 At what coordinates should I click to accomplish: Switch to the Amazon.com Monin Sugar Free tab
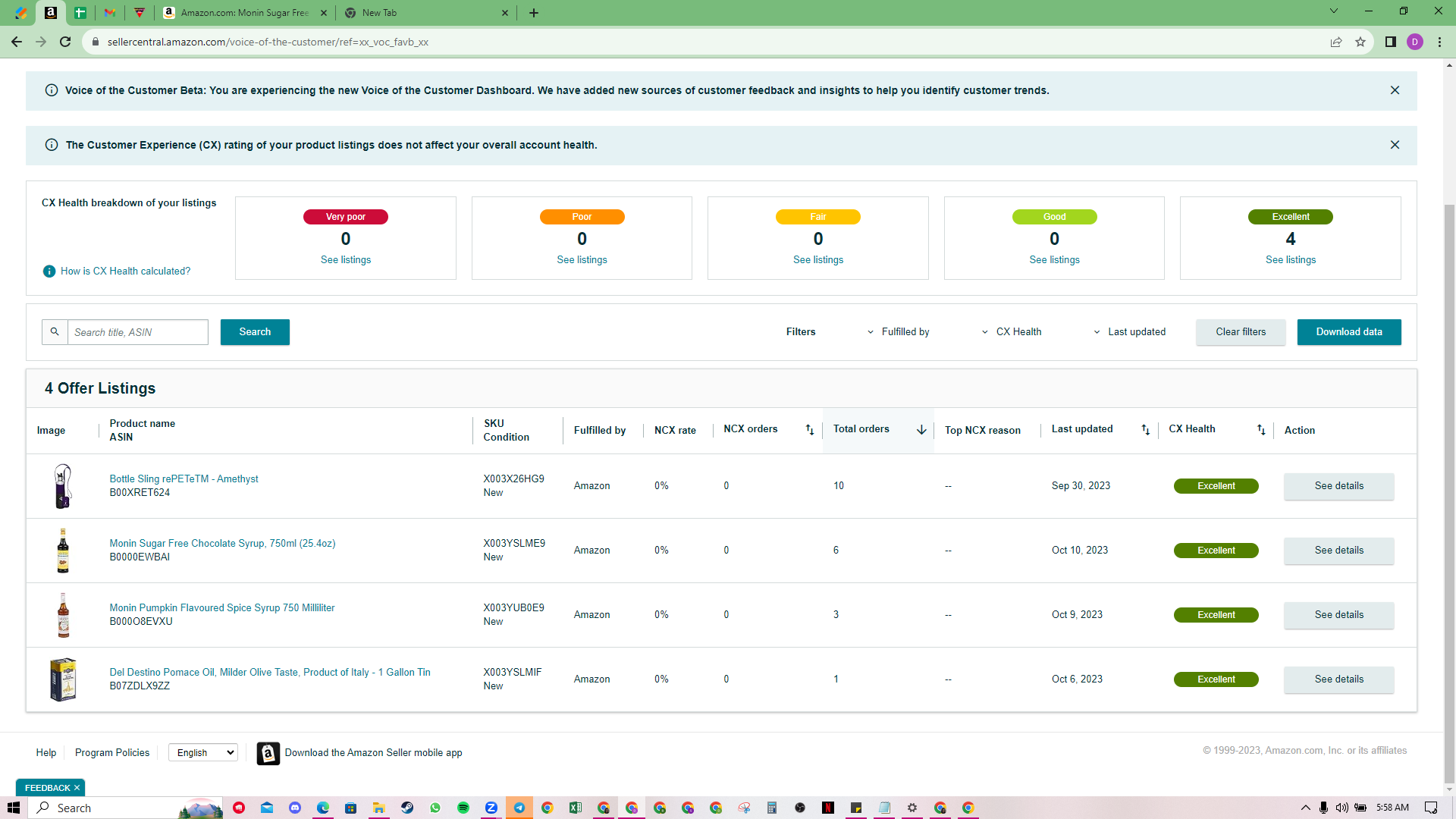[x=244, y=13]
